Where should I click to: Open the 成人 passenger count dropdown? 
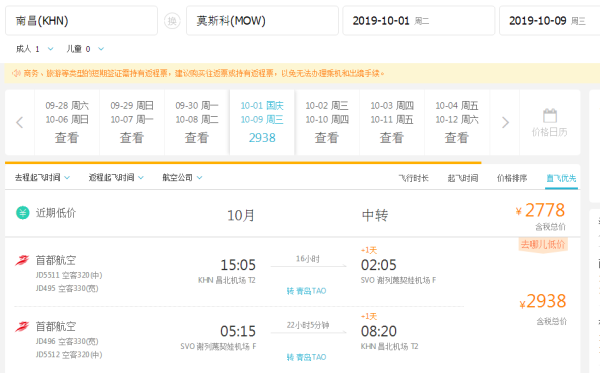pyautogui.click(x=34, y=49)
